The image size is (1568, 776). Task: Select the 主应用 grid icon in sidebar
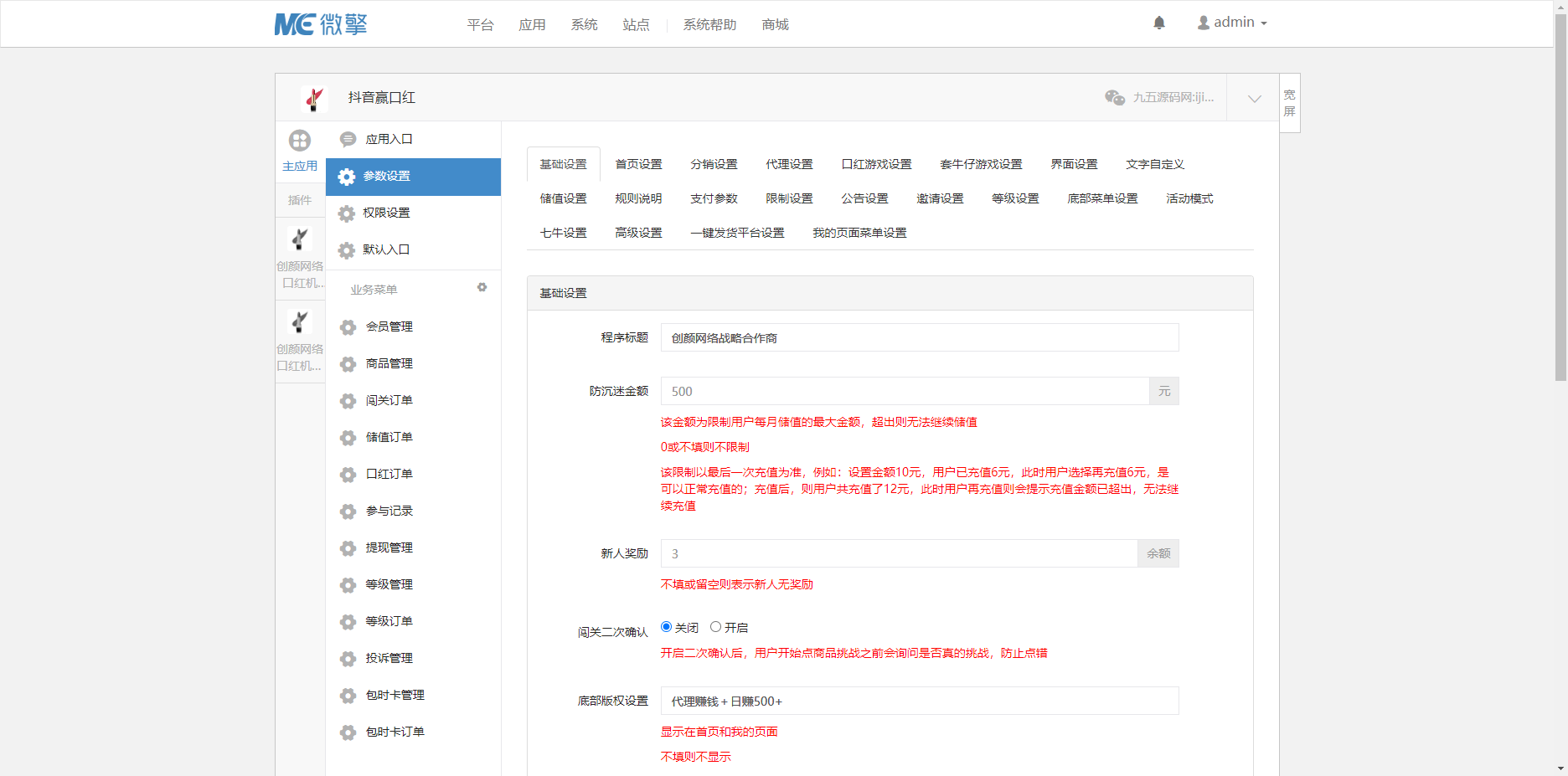point(300,141)
